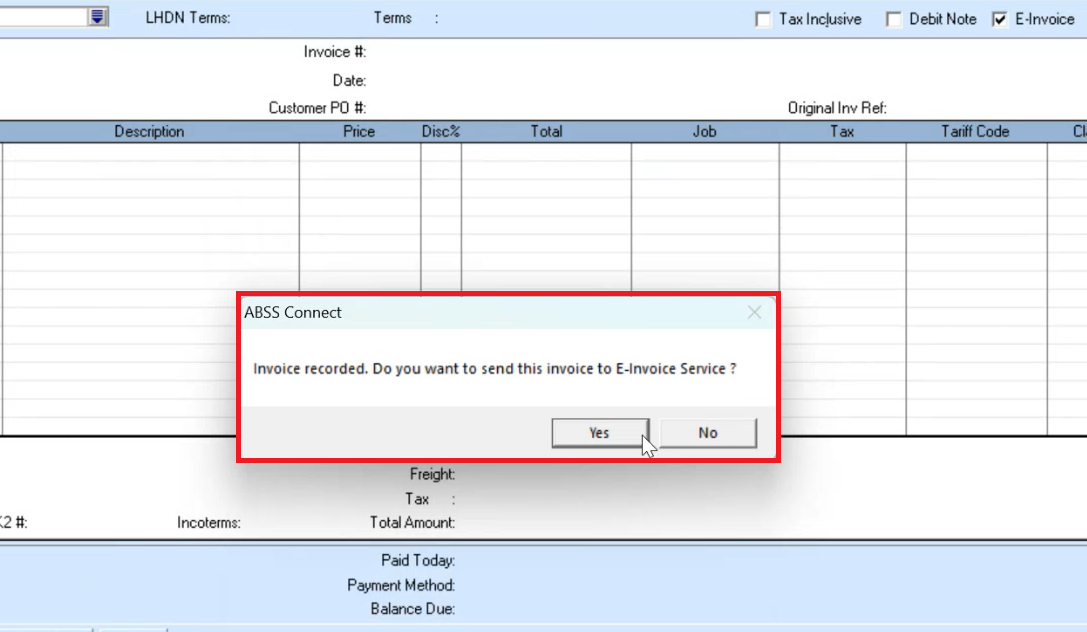The height and width of the screenshot is (632, 1087).
Task: Open the dropdown arrow beside LHDN Terms
Action: tap(97, 17)
